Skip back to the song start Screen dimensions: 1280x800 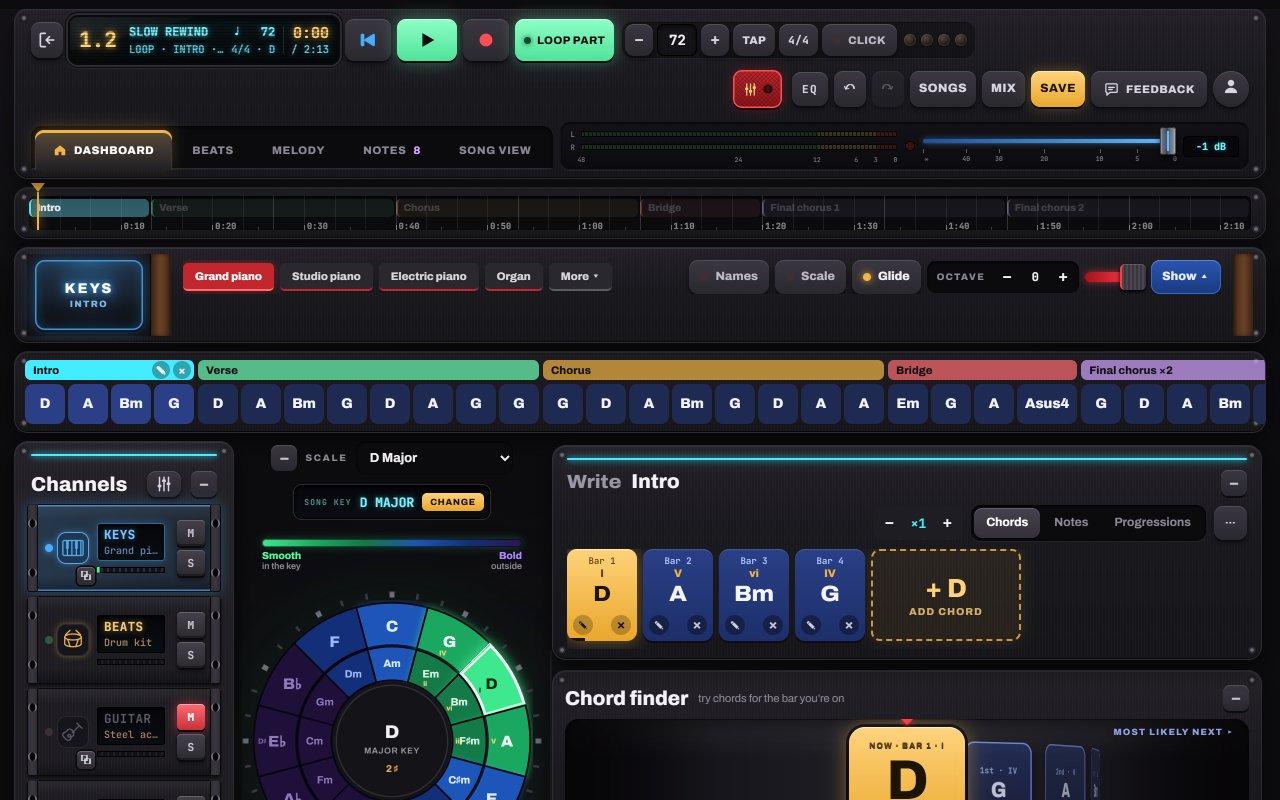coord(368,40)
